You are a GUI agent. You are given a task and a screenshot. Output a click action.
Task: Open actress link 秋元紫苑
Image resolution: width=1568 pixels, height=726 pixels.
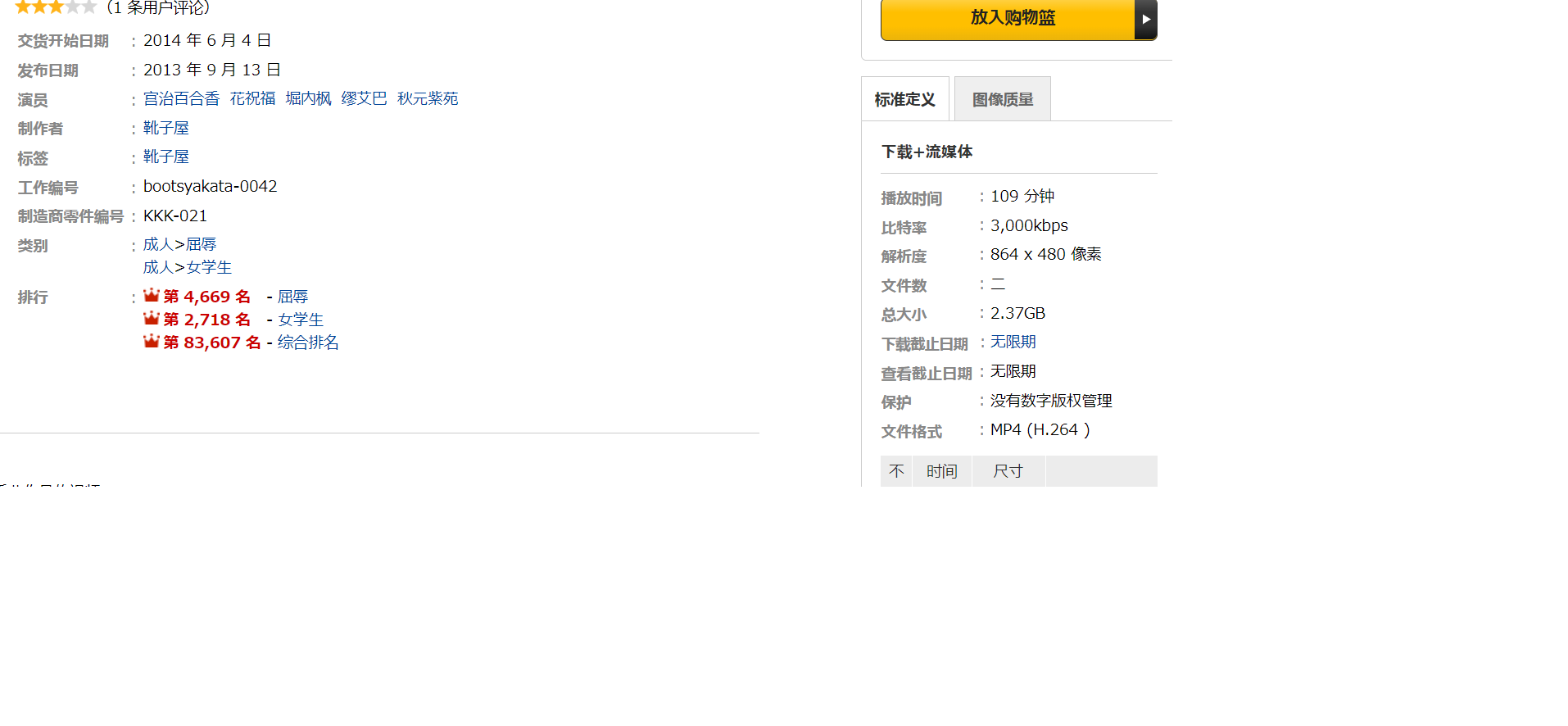pyautogui.click(x=428, y=98)
